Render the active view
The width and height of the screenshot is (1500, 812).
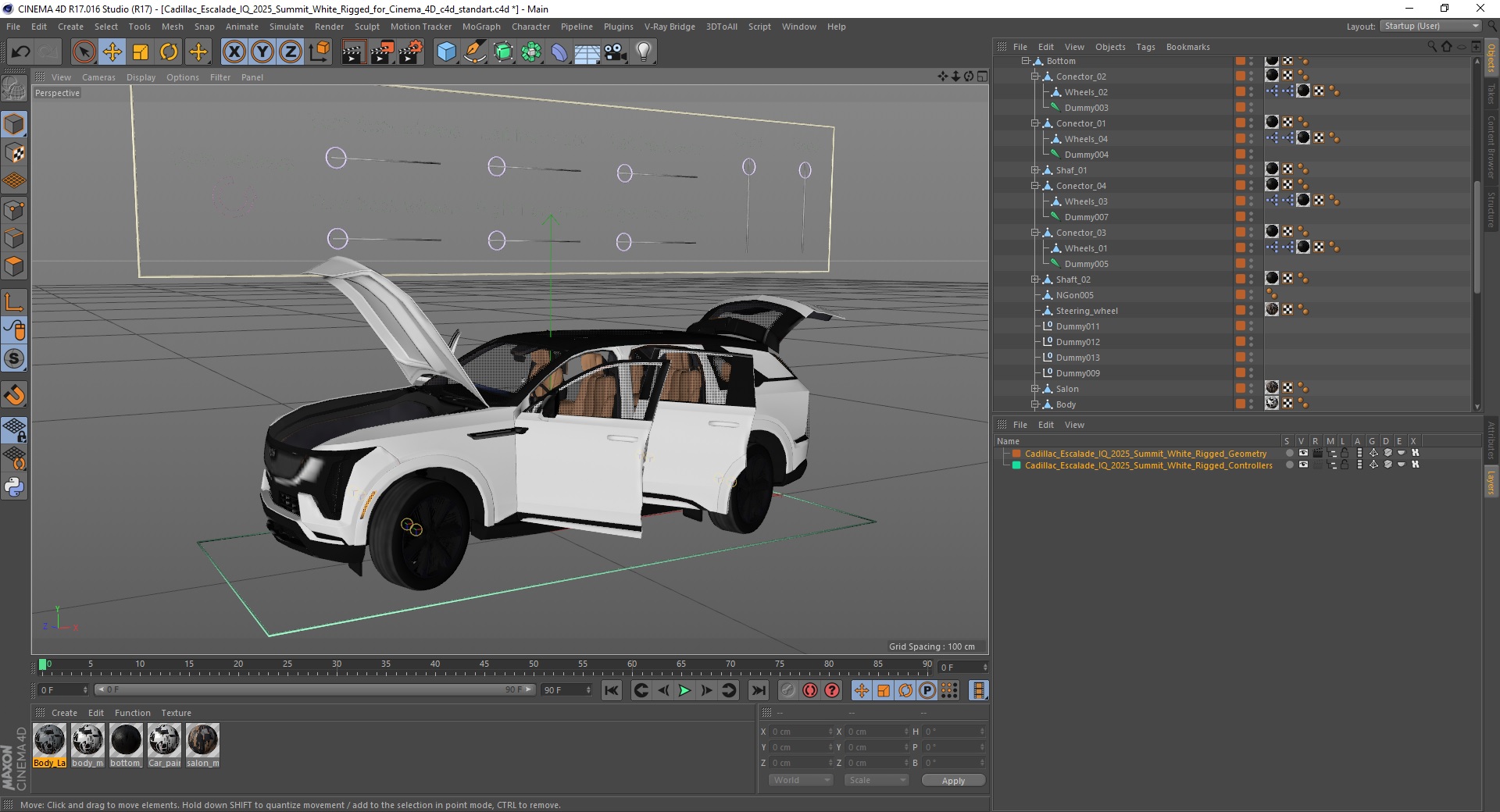click(x=353, y=52)
